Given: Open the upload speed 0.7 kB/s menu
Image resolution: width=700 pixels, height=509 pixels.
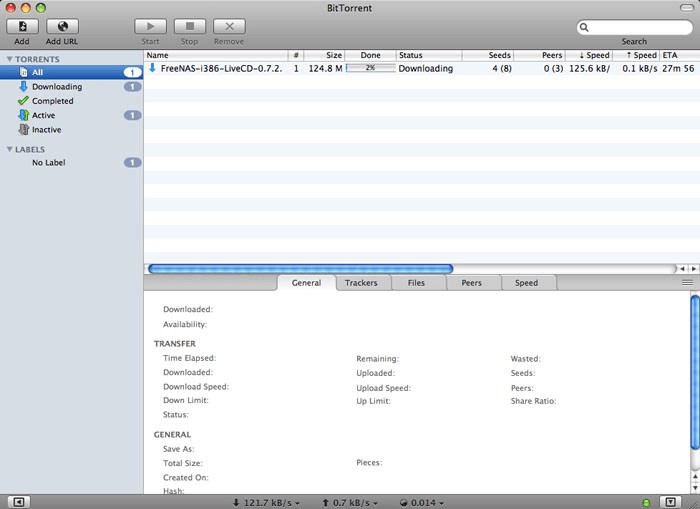Looking at the screenshot, I should (350, 503).
